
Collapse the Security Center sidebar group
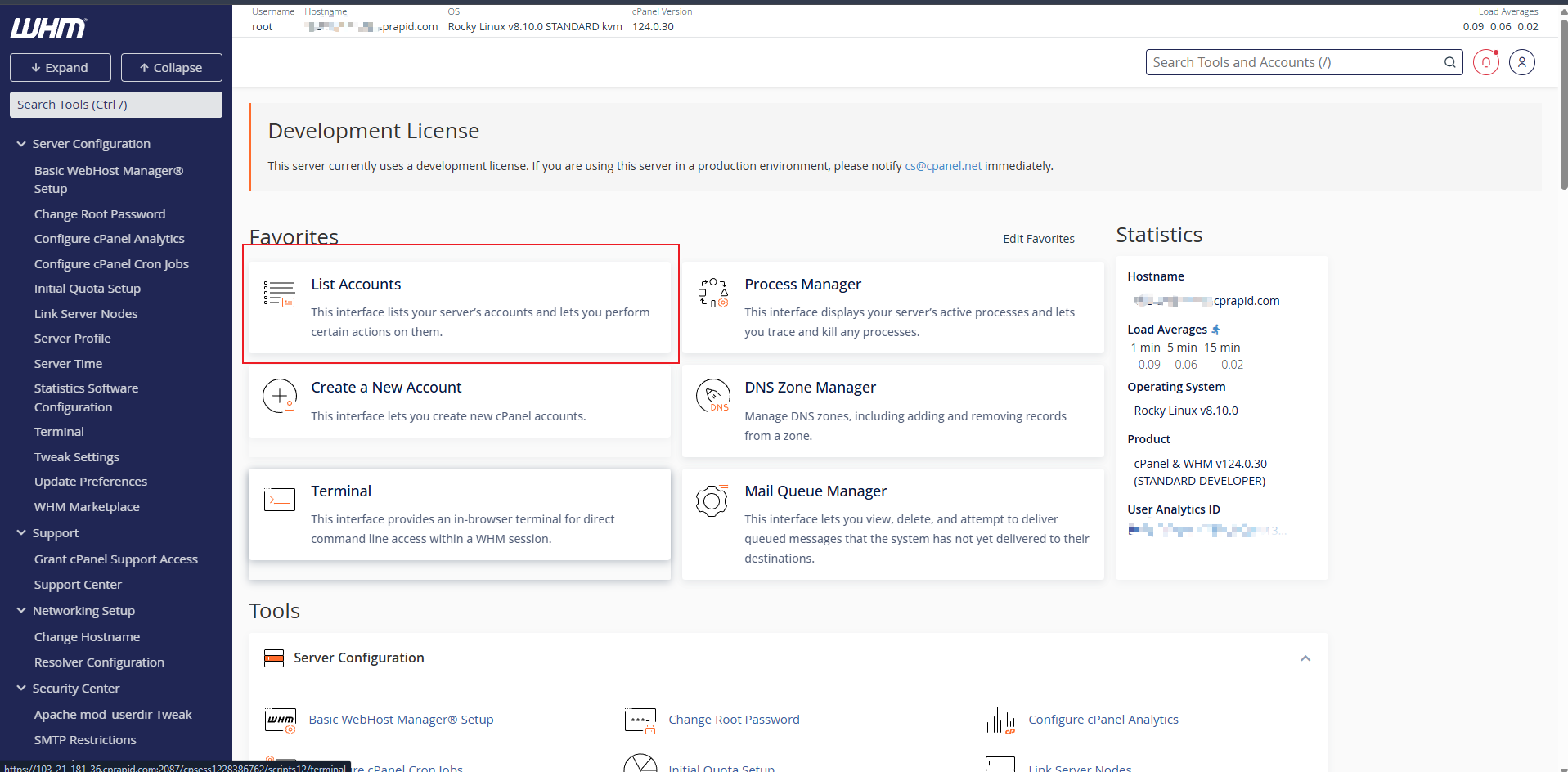[x=21, y=689]
